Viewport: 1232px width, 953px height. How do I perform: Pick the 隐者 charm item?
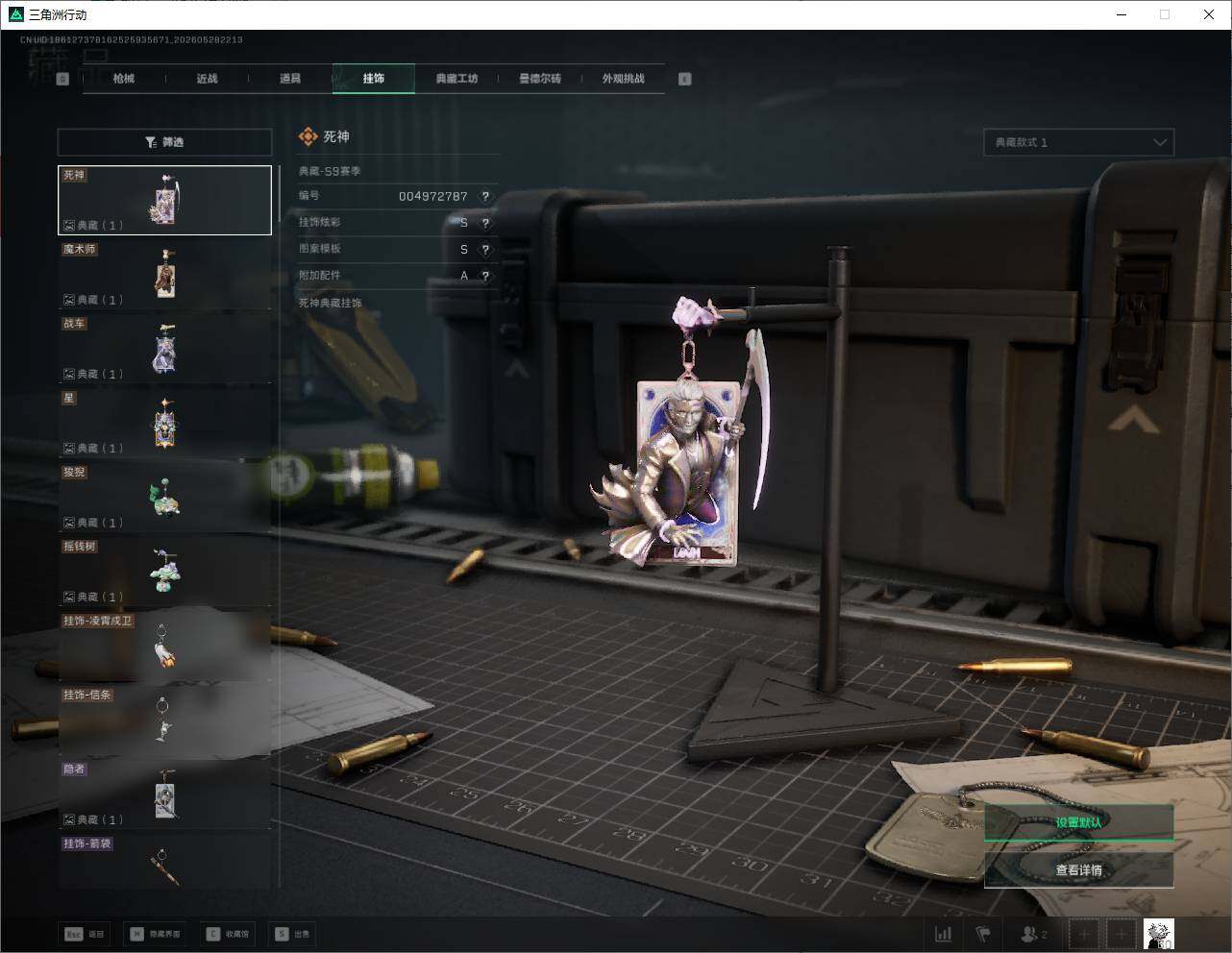coord(164,794)
